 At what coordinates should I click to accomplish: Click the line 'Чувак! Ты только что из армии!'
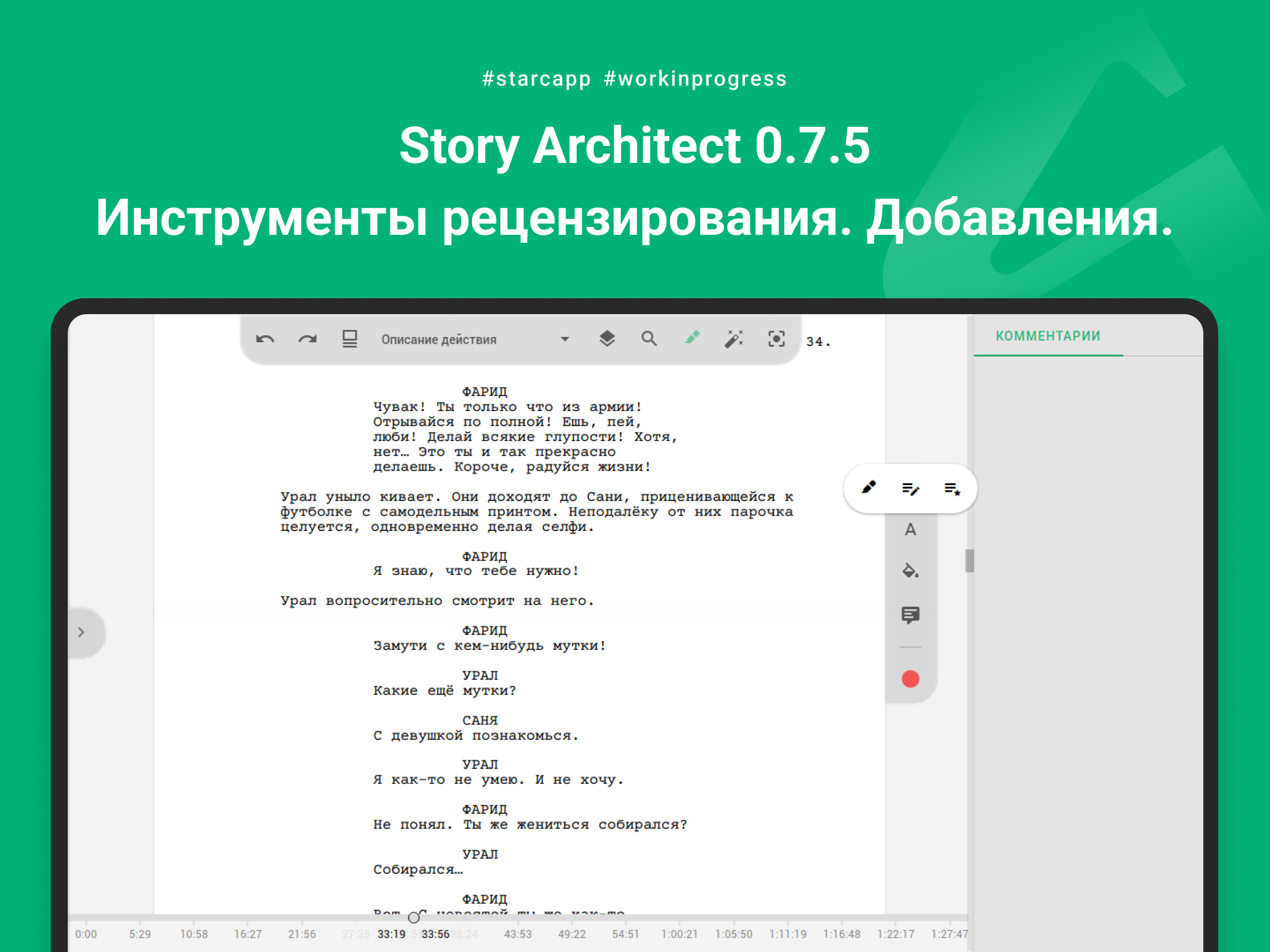[507, 407]
